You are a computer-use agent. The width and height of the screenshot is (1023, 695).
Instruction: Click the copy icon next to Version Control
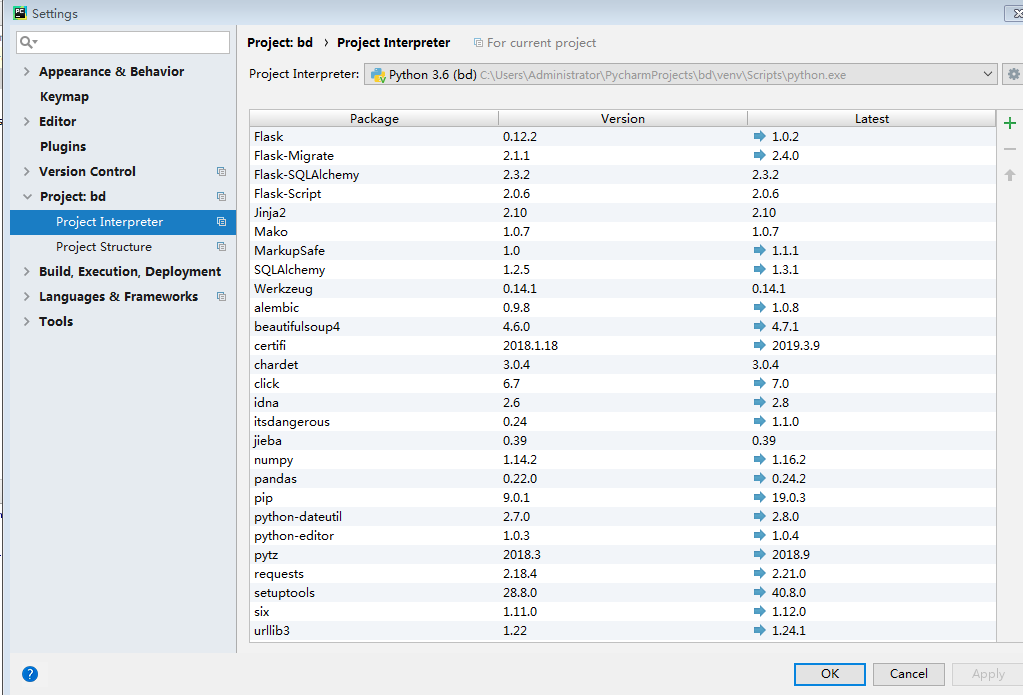(221, 172)
